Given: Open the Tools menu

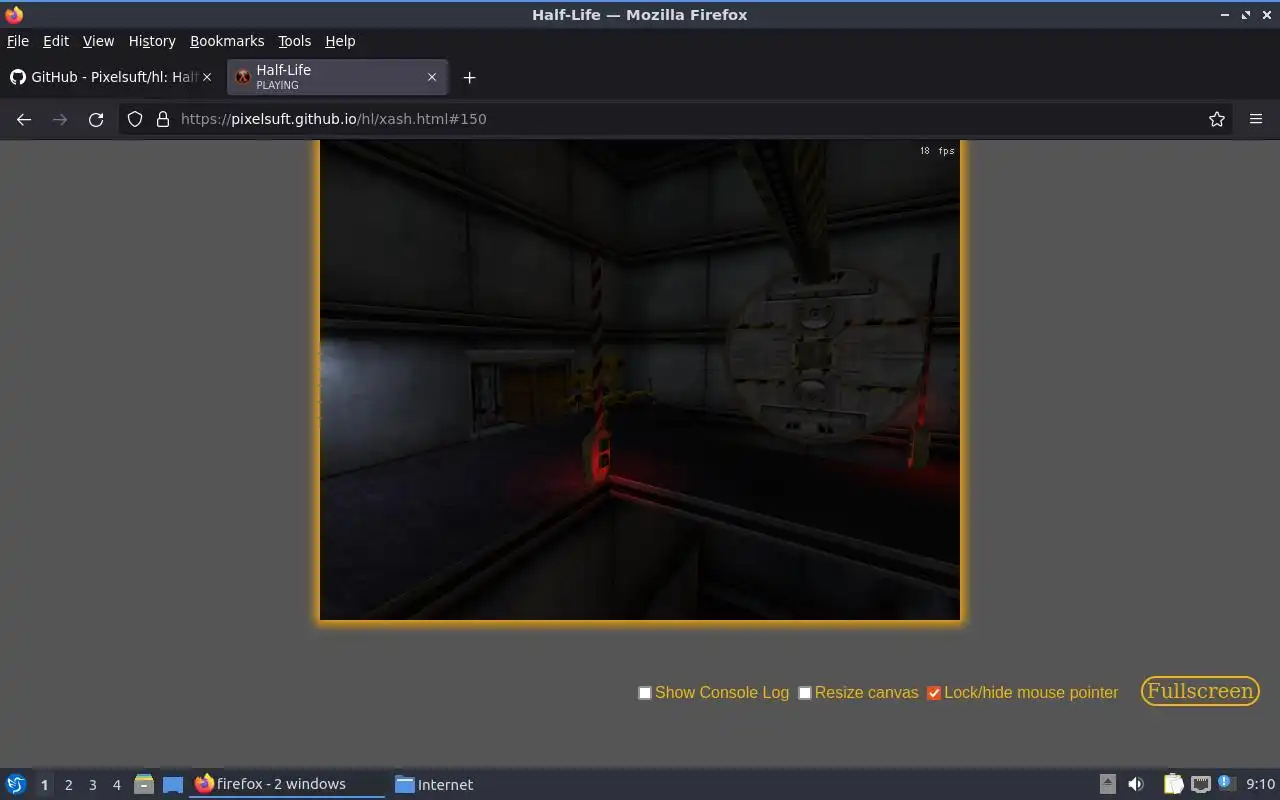Looking at the screenshot, I should [x=294, y=41].
